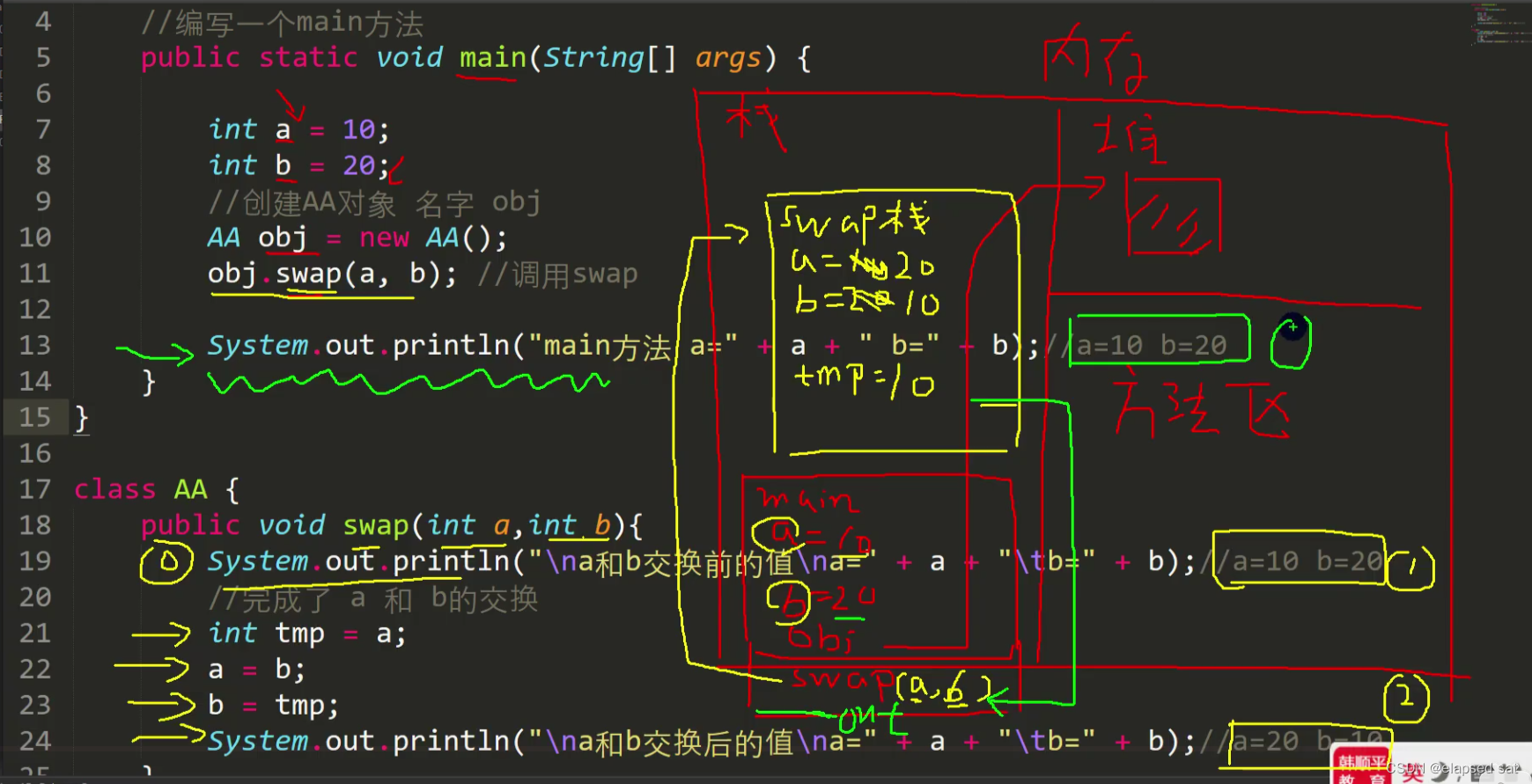Image resolution: width=1532 pixels, height=784 pixels.
Task: Click line number 21 in the gutter
Action: pos(35,634)
